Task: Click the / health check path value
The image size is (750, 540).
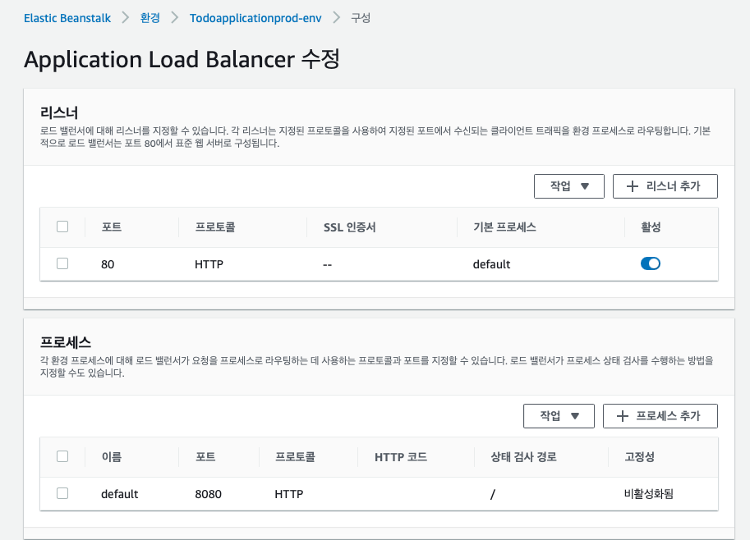Action: point(493,494)
